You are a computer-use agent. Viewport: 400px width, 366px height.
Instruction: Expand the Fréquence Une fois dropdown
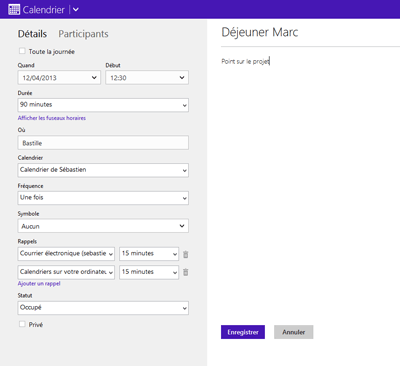pos(103,198)
